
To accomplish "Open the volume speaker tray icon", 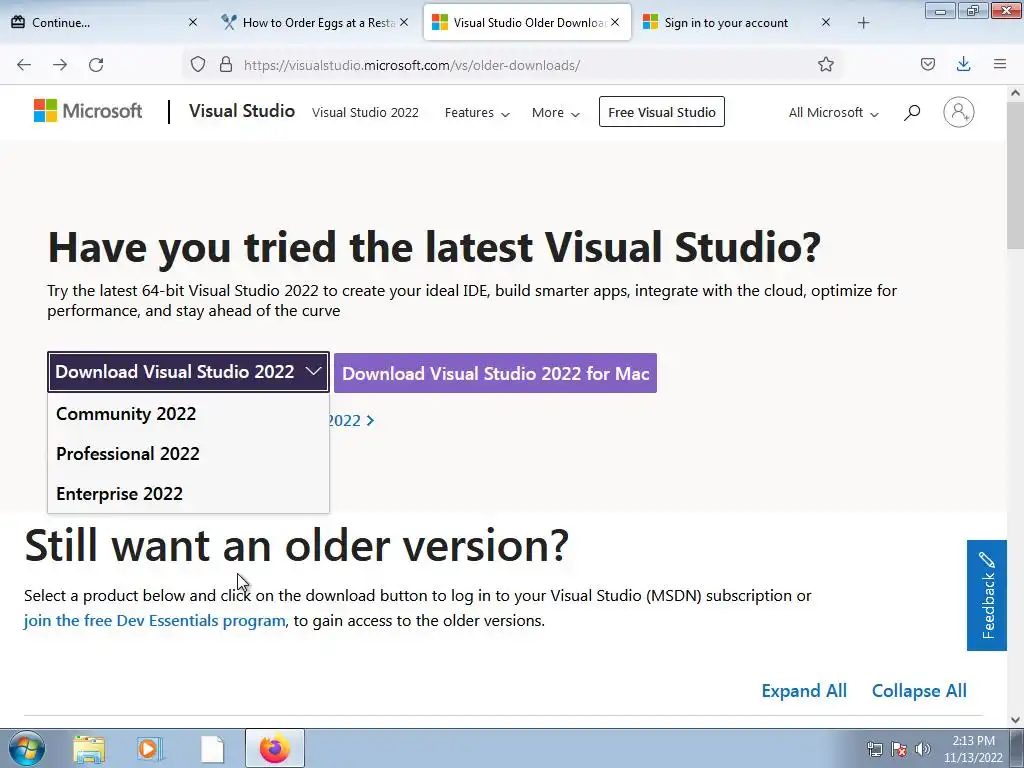I will point(922,749).
